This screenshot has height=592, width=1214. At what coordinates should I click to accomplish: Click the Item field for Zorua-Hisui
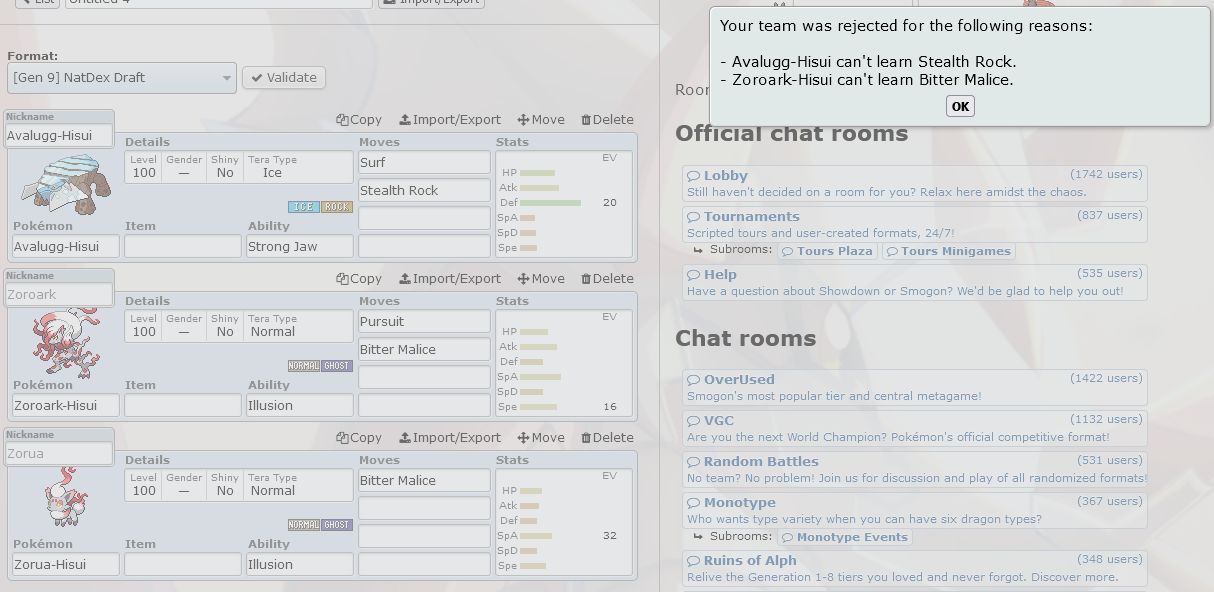183,564
